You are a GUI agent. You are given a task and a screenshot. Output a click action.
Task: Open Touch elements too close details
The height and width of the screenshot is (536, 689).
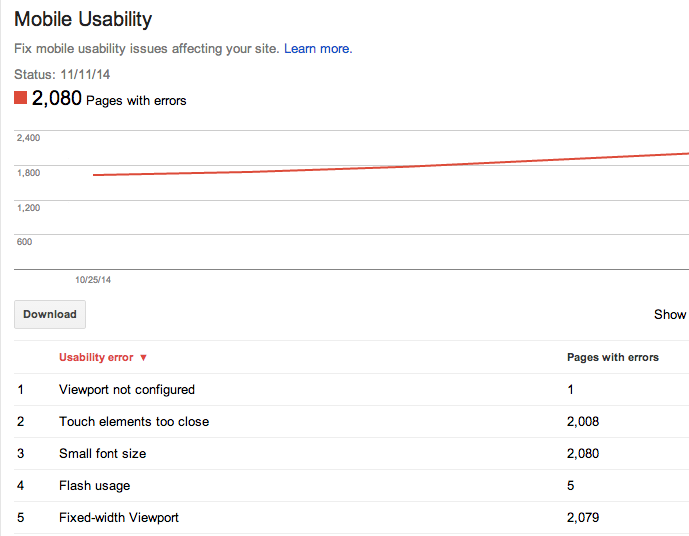tap(134, 421)
